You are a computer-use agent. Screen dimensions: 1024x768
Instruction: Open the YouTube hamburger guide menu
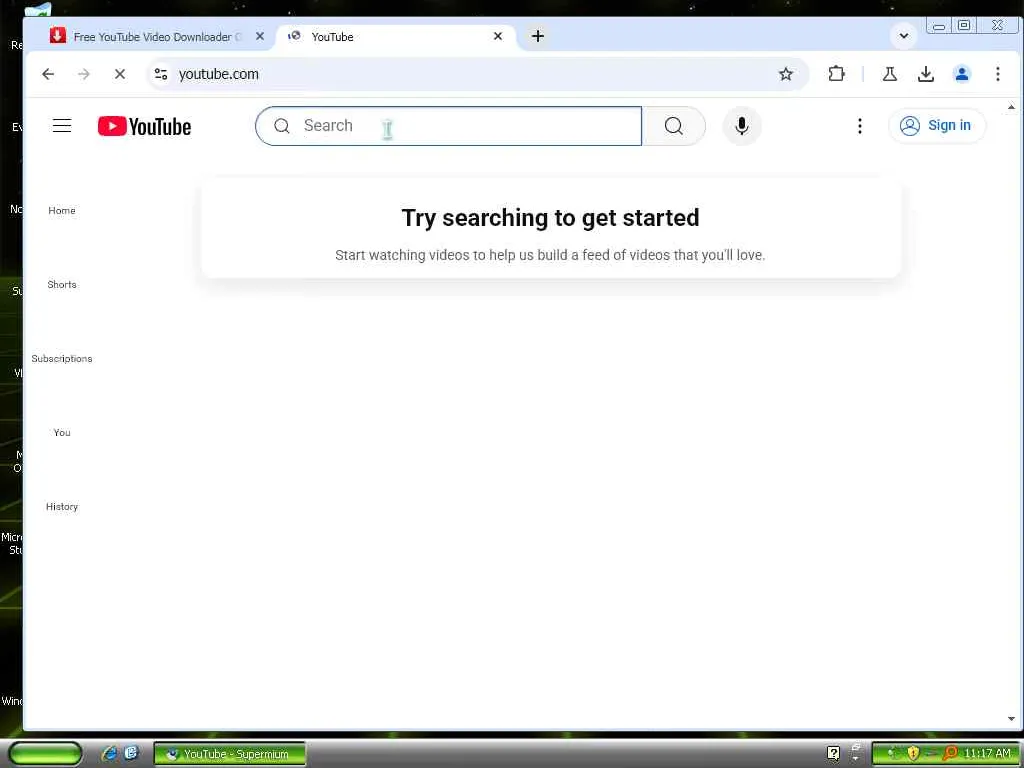click(62, 125)
